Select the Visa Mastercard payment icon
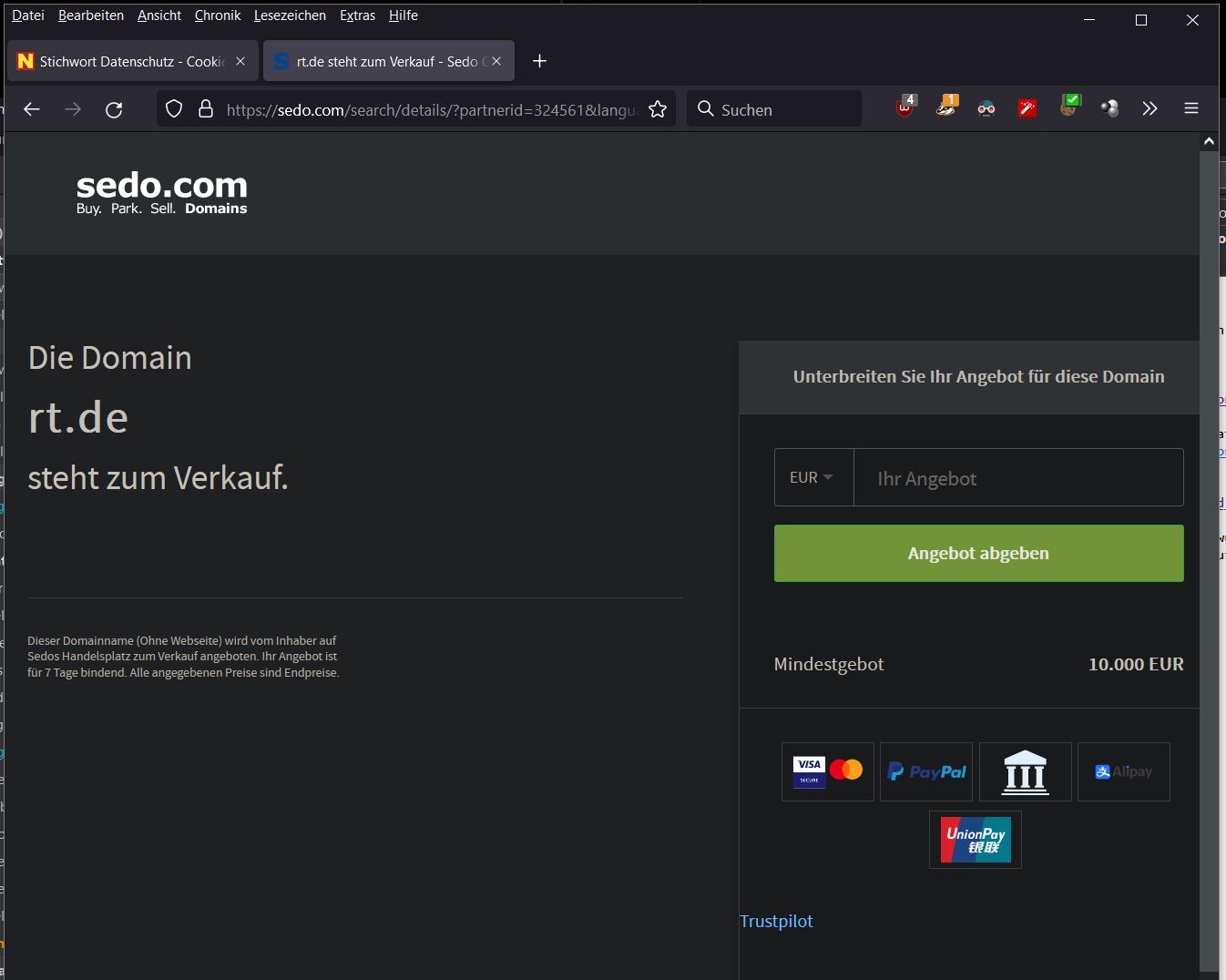Image resolution: width=1226 pixels, height=980 pixels. [828, 771]
